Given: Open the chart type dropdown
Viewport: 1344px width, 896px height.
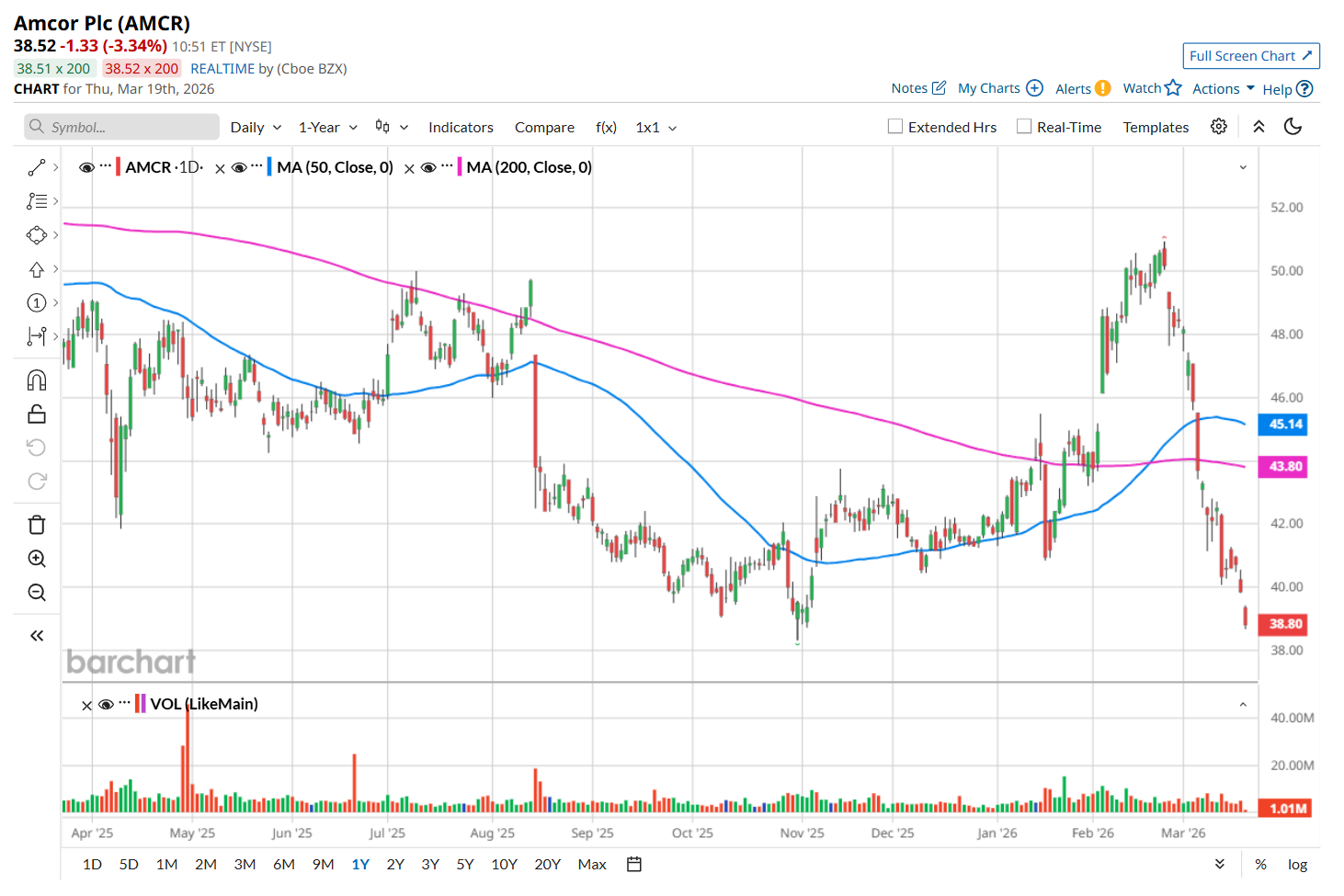Looking at the screenshot, I should tap(392, 127).
